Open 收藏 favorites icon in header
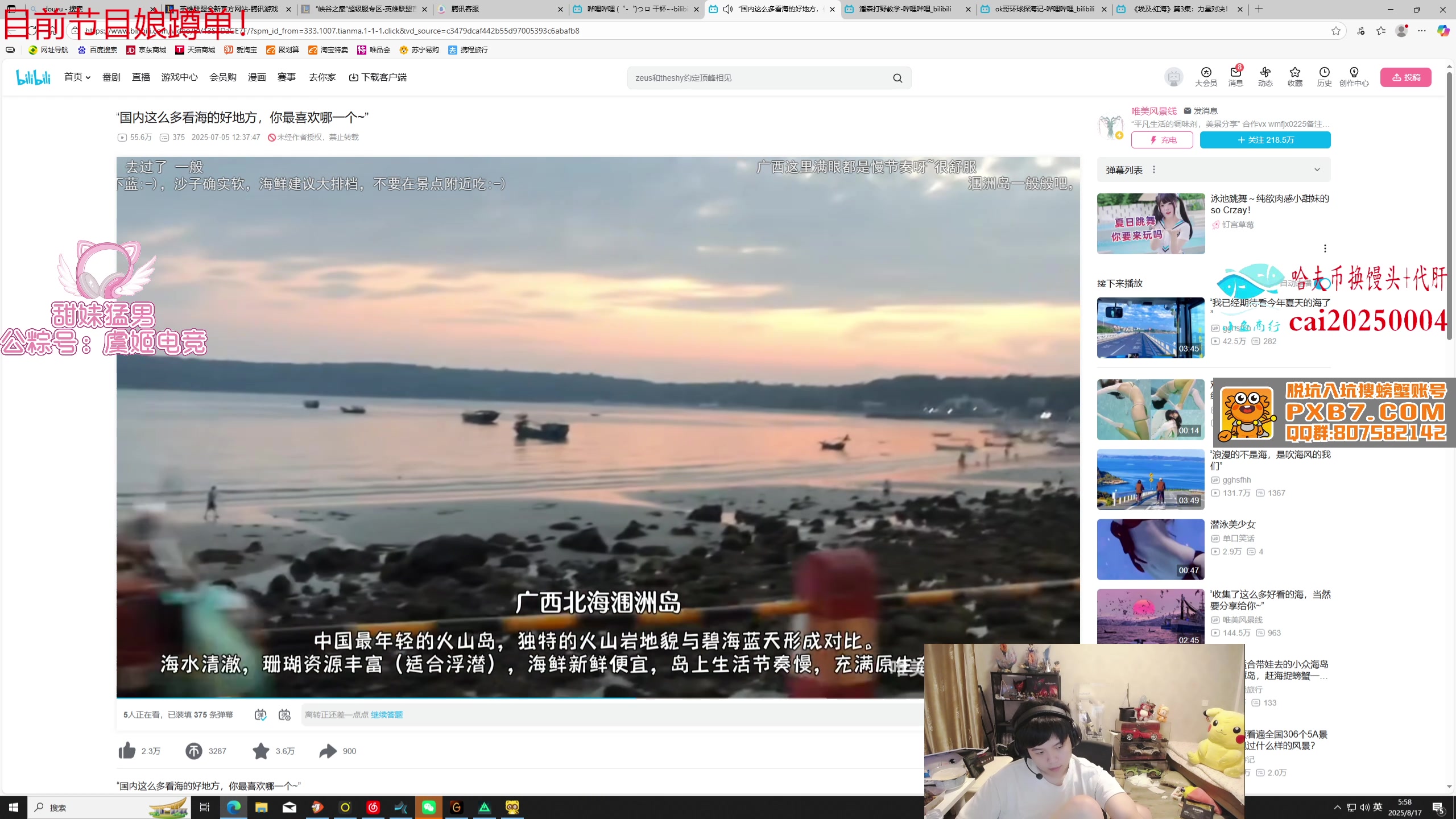The width and height of the screenshot is (1456, 819). point(1295,77)
